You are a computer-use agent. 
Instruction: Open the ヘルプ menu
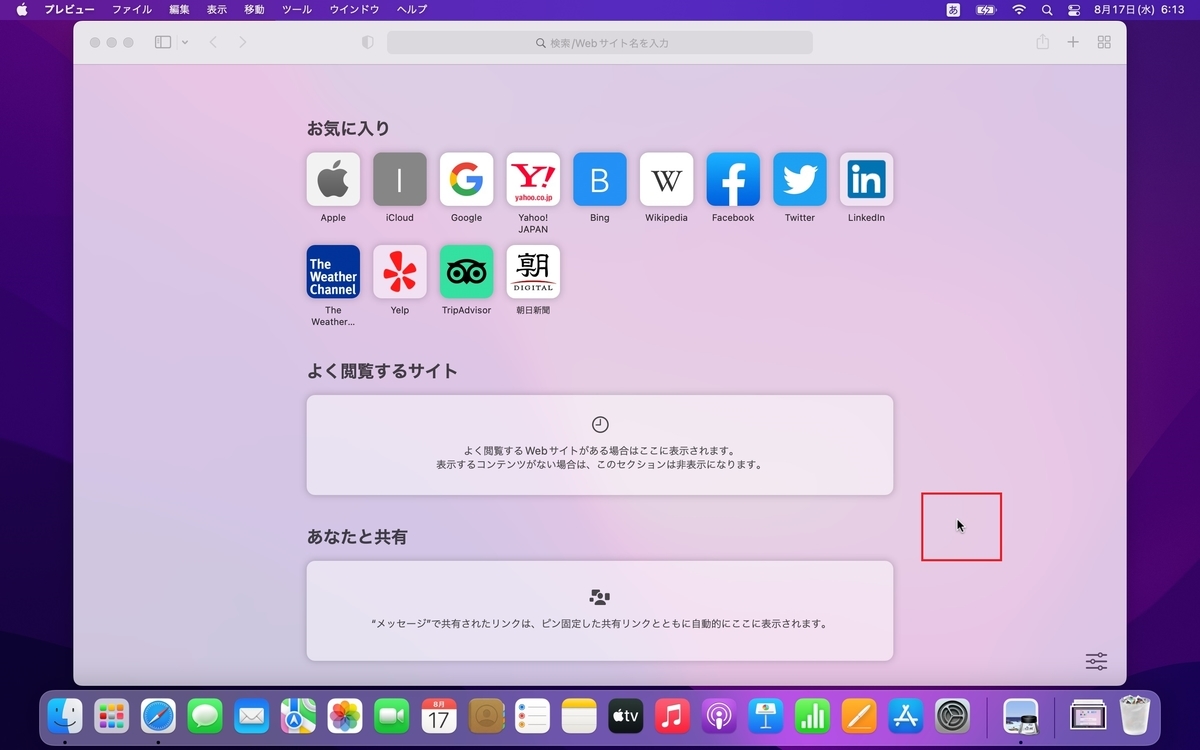point(412,9)
